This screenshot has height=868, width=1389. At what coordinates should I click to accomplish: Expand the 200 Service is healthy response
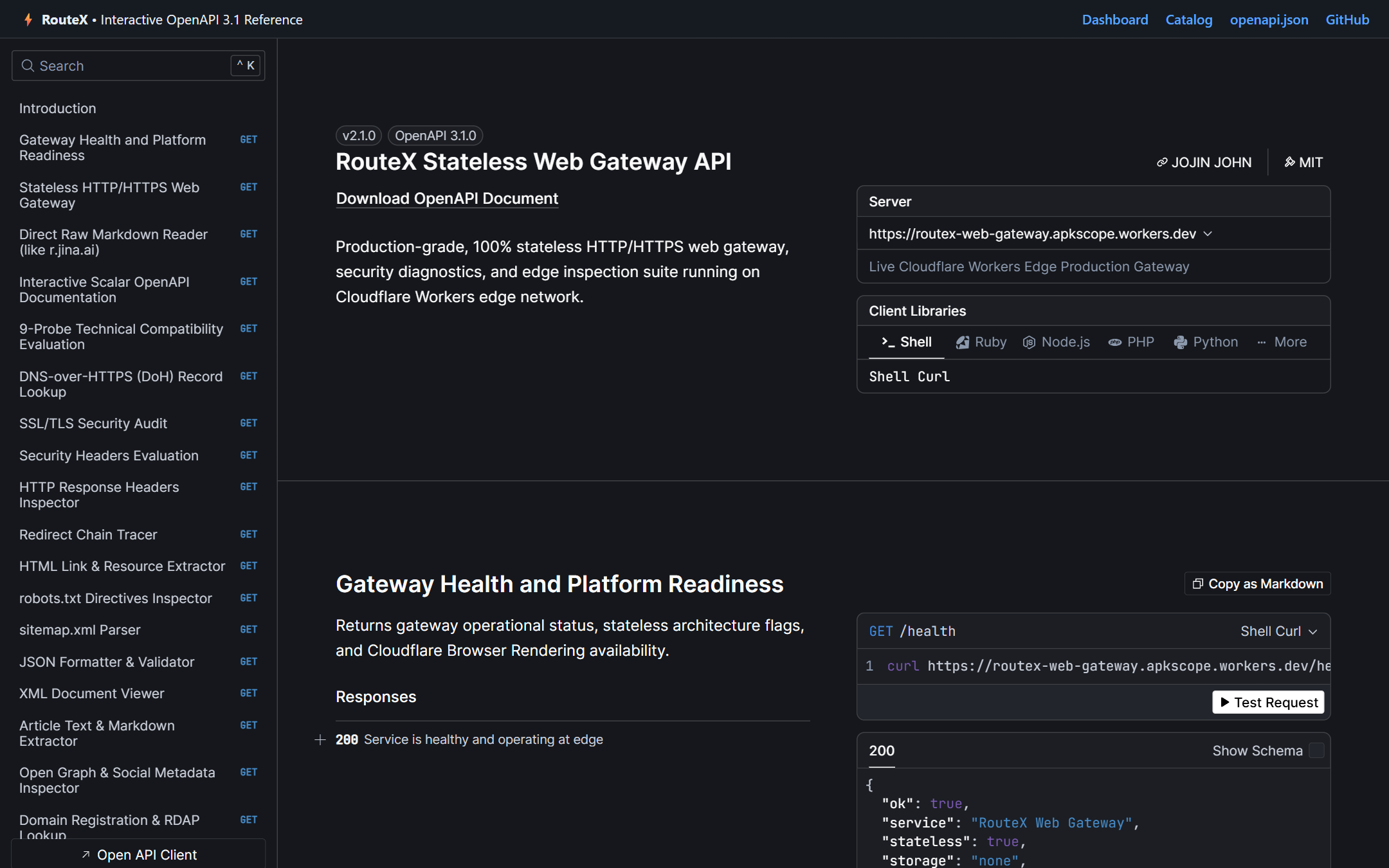469,740
